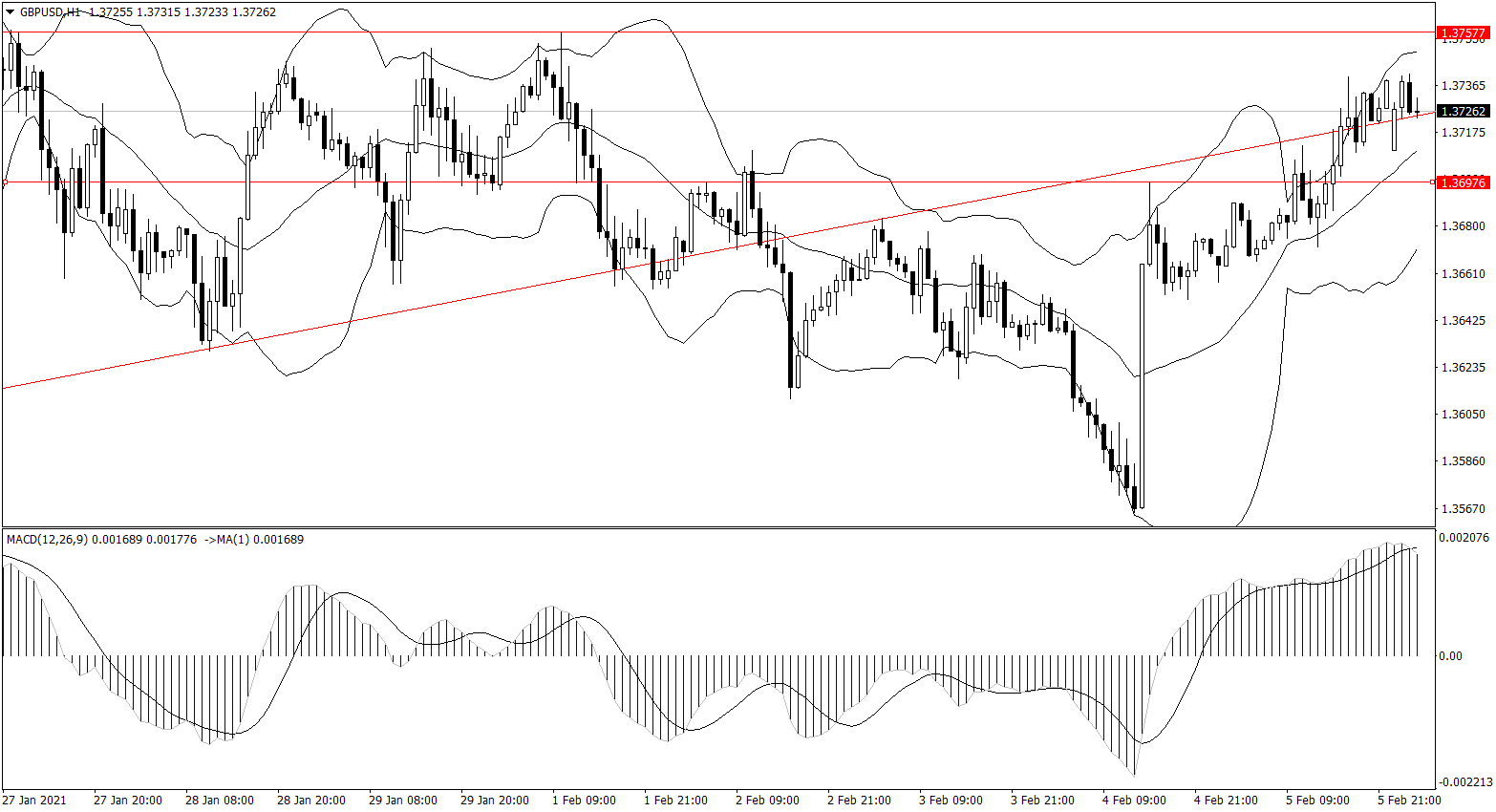Select the red 1.36976 price tag
Screen dimensions: 1496x812
coord(1463,182)
